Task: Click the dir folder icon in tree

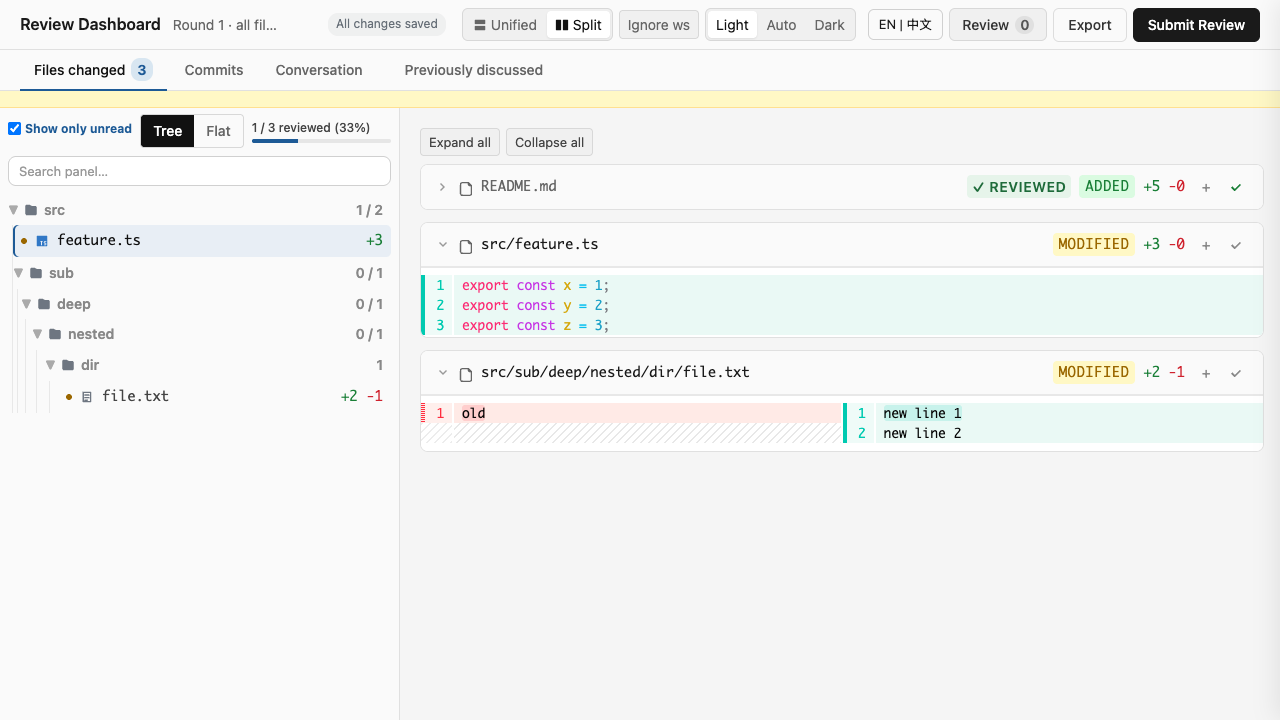Action: (x=68, y=365)
